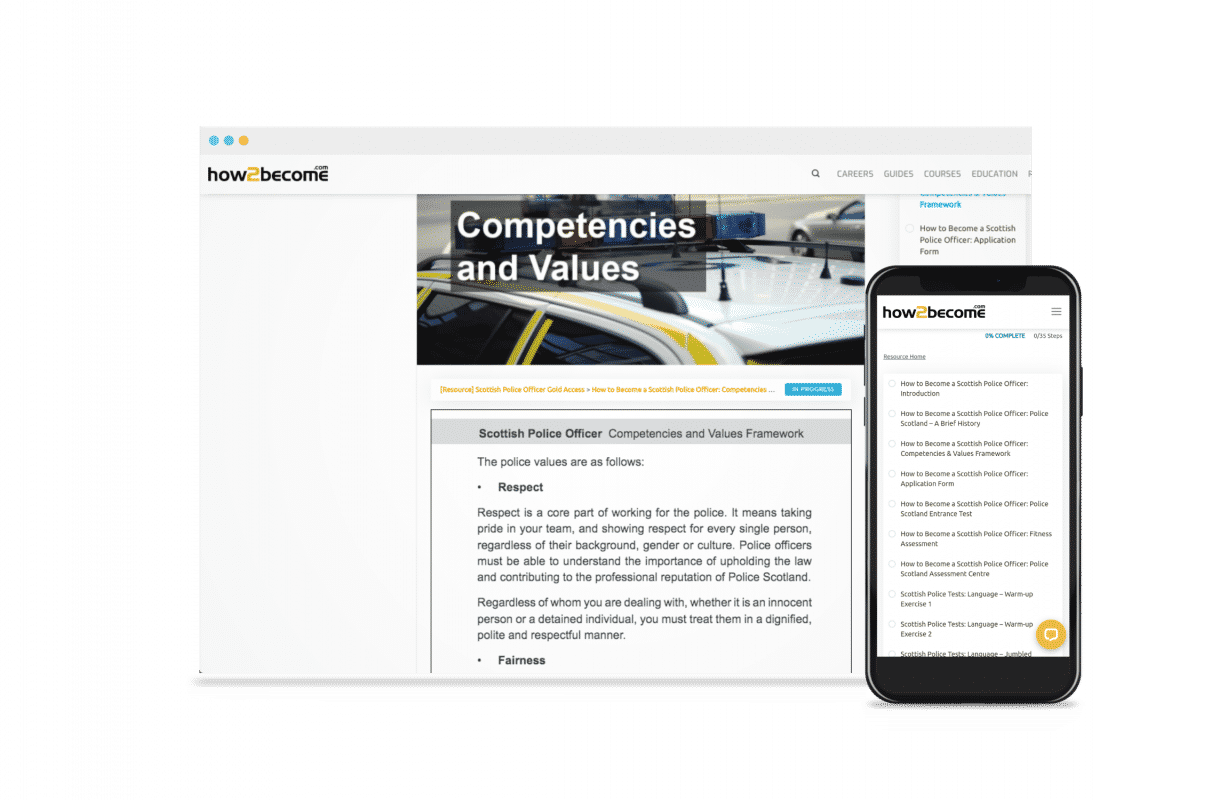This screenshot has width=1227, height=800.
Task: Toggle the circle beside Police Scotland Entrance Test
Action: [x=891, y=504]
